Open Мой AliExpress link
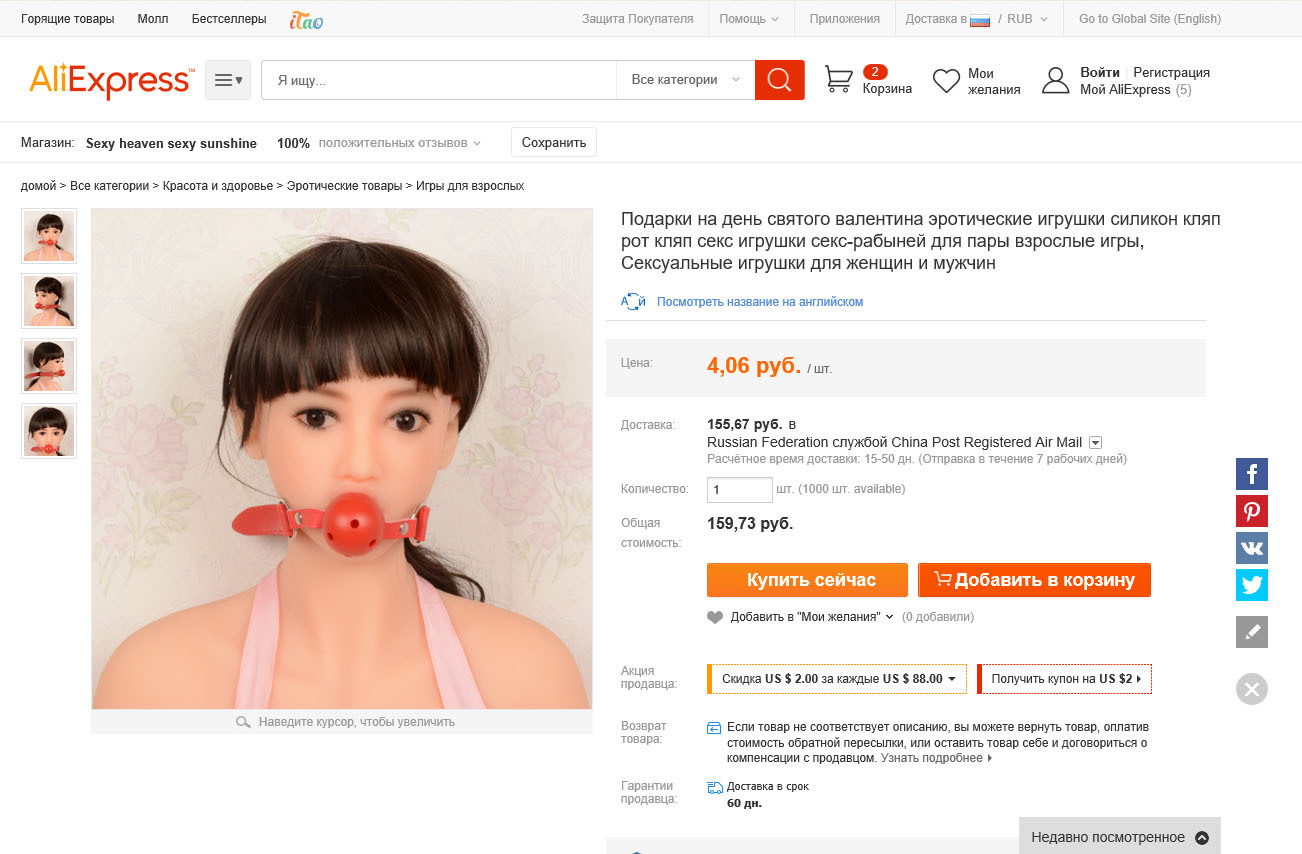The image size is (1302, 854). [x=1125, y=89]
